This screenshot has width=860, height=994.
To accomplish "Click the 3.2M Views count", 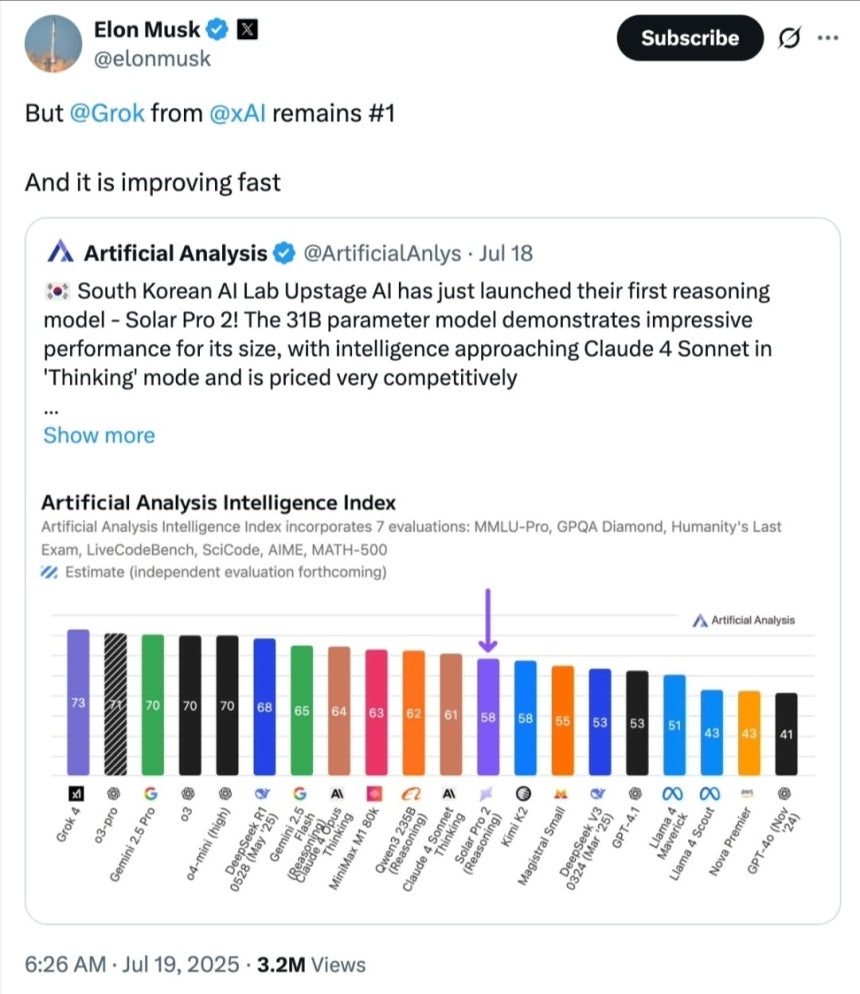I will point(311,964).
